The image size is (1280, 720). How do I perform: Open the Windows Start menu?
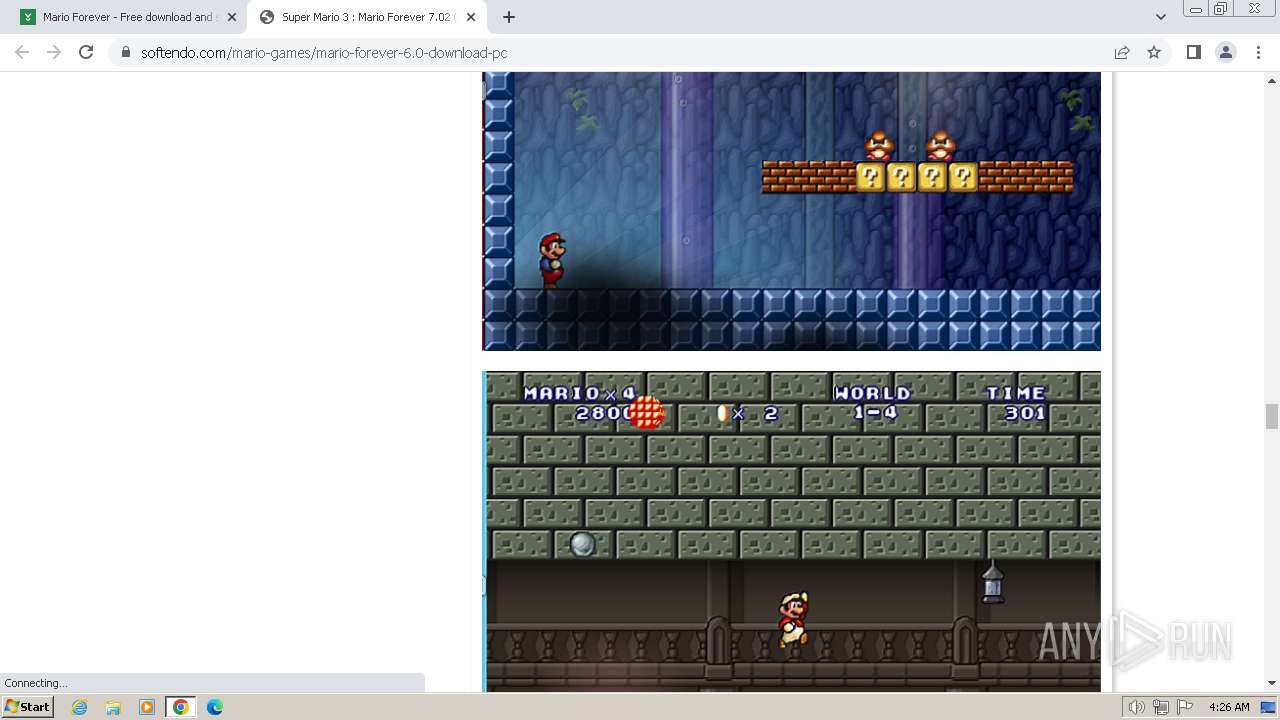[27, 707]
